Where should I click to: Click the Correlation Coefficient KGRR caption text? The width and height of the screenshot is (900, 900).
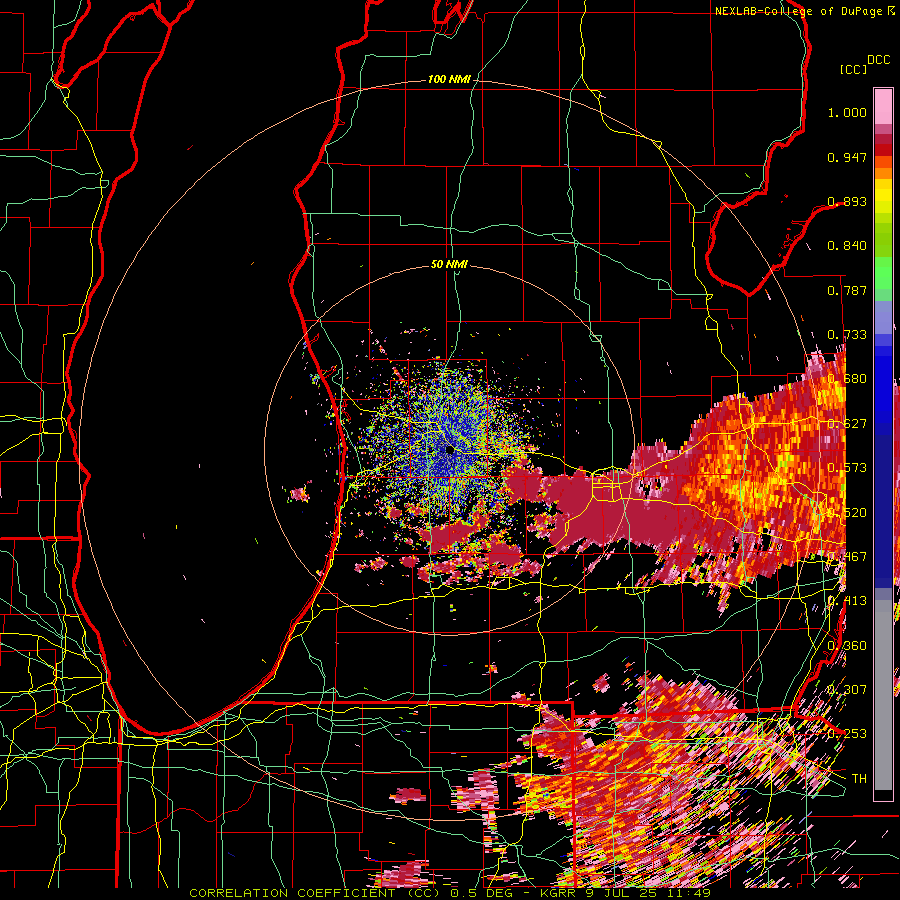pos(449,893)
